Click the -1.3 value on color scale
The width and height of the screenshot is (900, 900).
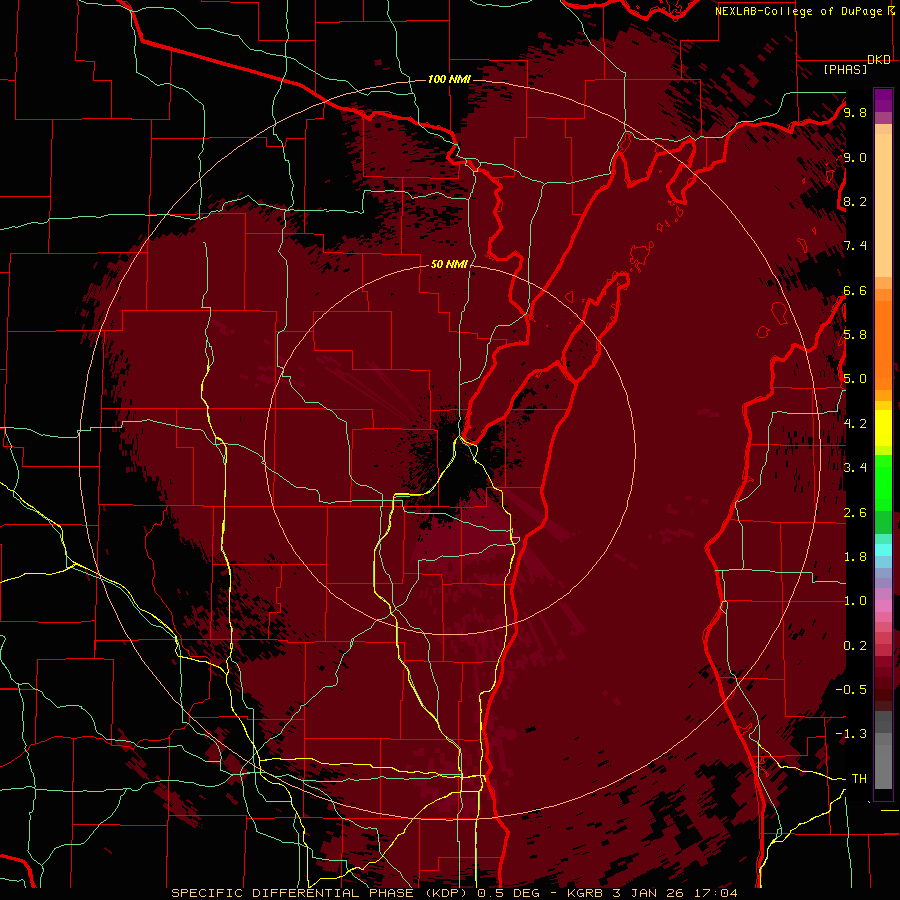851,734
